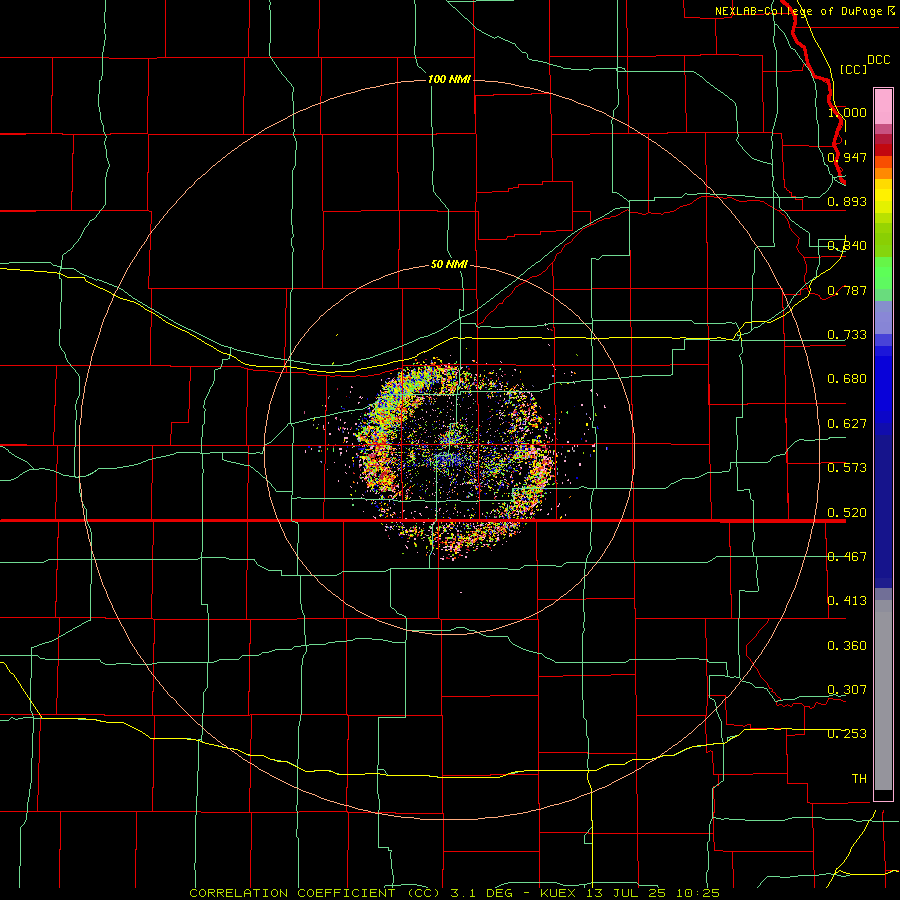Click the 0.573 legend value
Viewport: 900px width, 900px height.
tap(847, 468)
